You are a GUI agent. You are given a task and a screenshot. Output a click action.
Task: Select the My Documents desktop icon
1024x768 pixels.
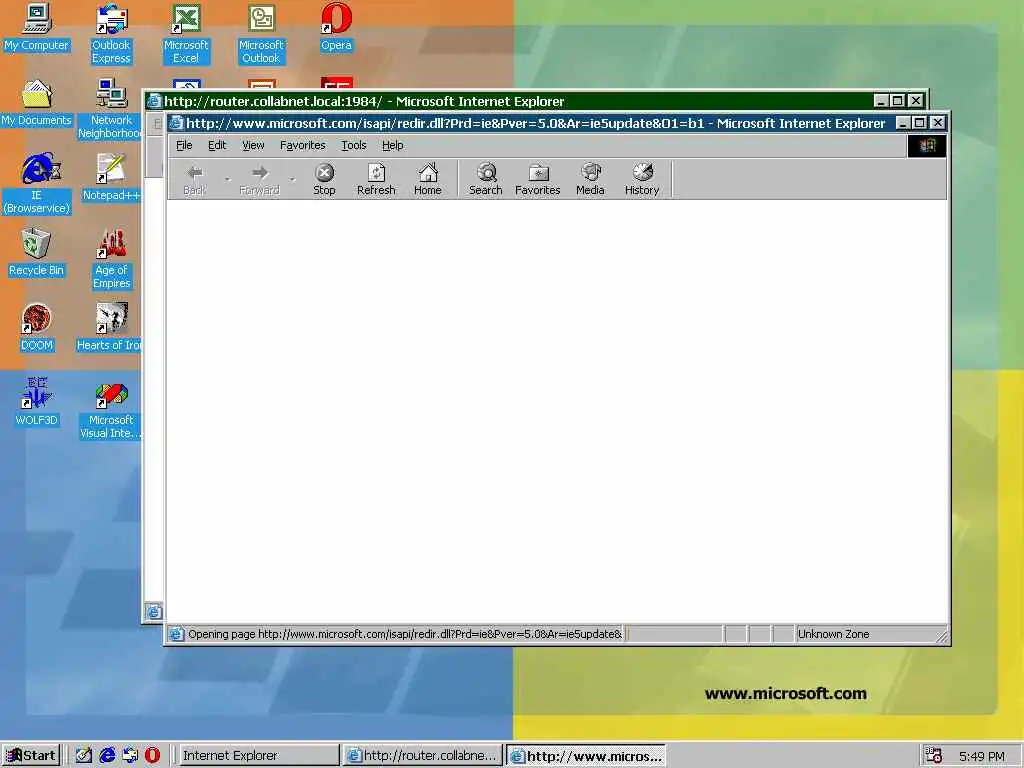(36, 103)
